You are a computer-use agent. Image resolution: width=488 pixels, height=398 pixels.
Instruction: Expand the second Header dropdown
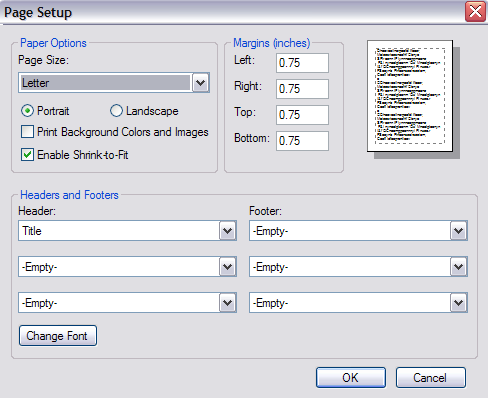tap(127, 267)
